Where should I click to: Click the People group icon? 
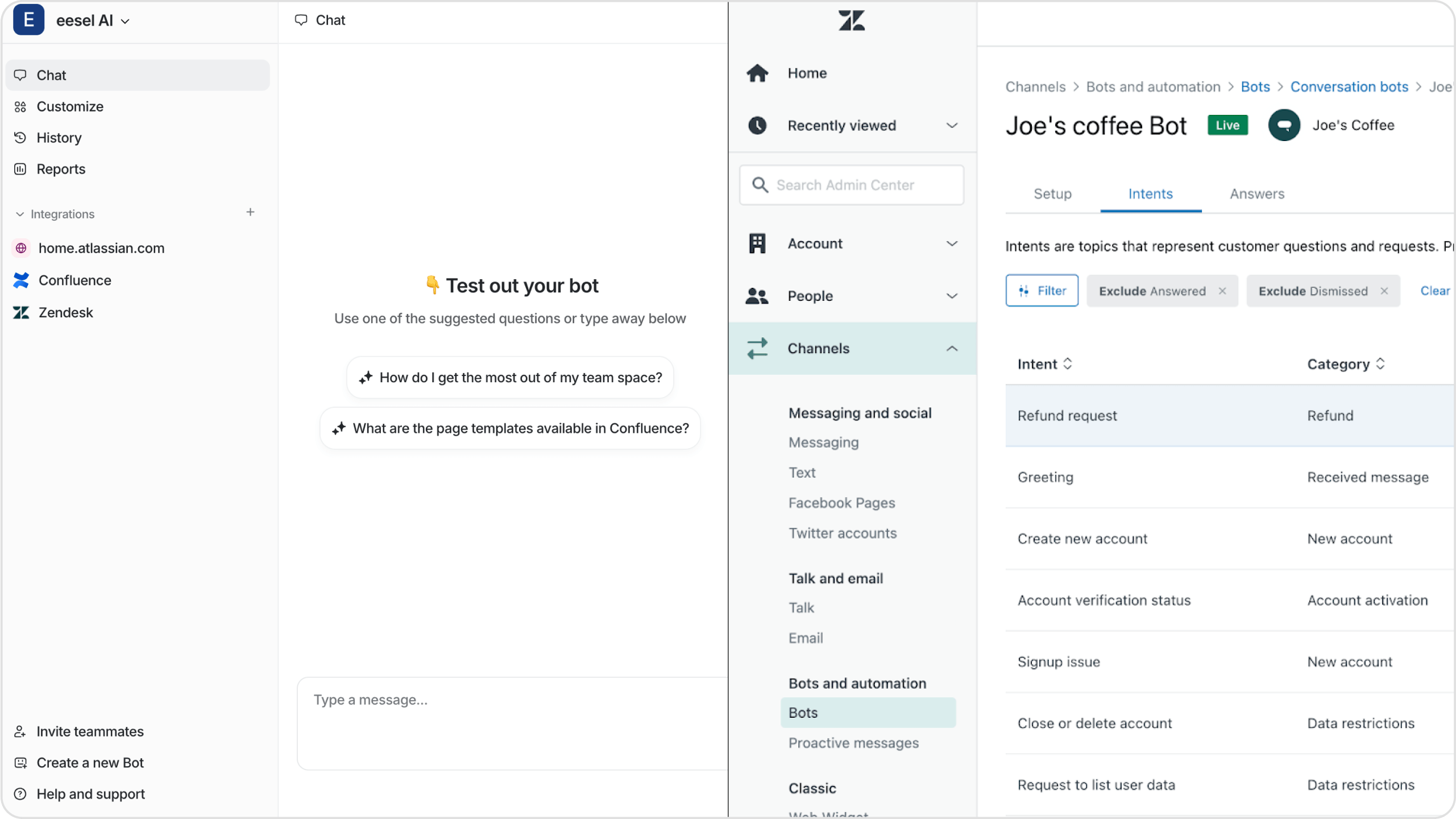757,296
